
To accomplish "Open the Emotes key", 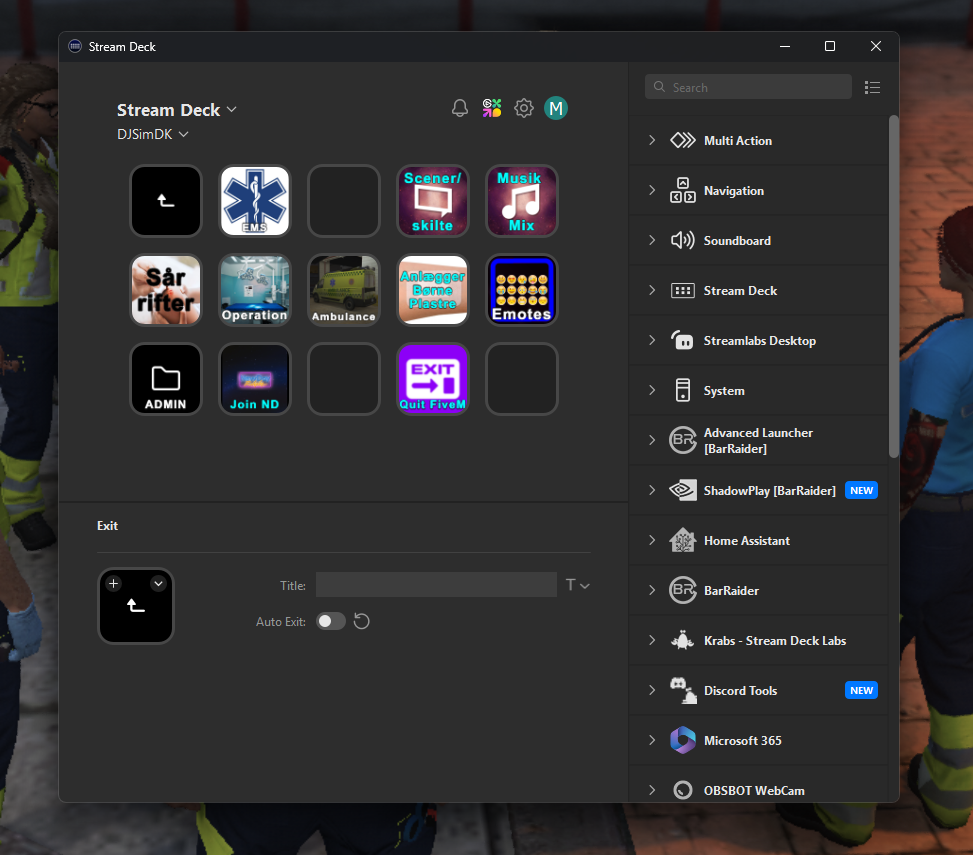I will (x=521, y=290).
